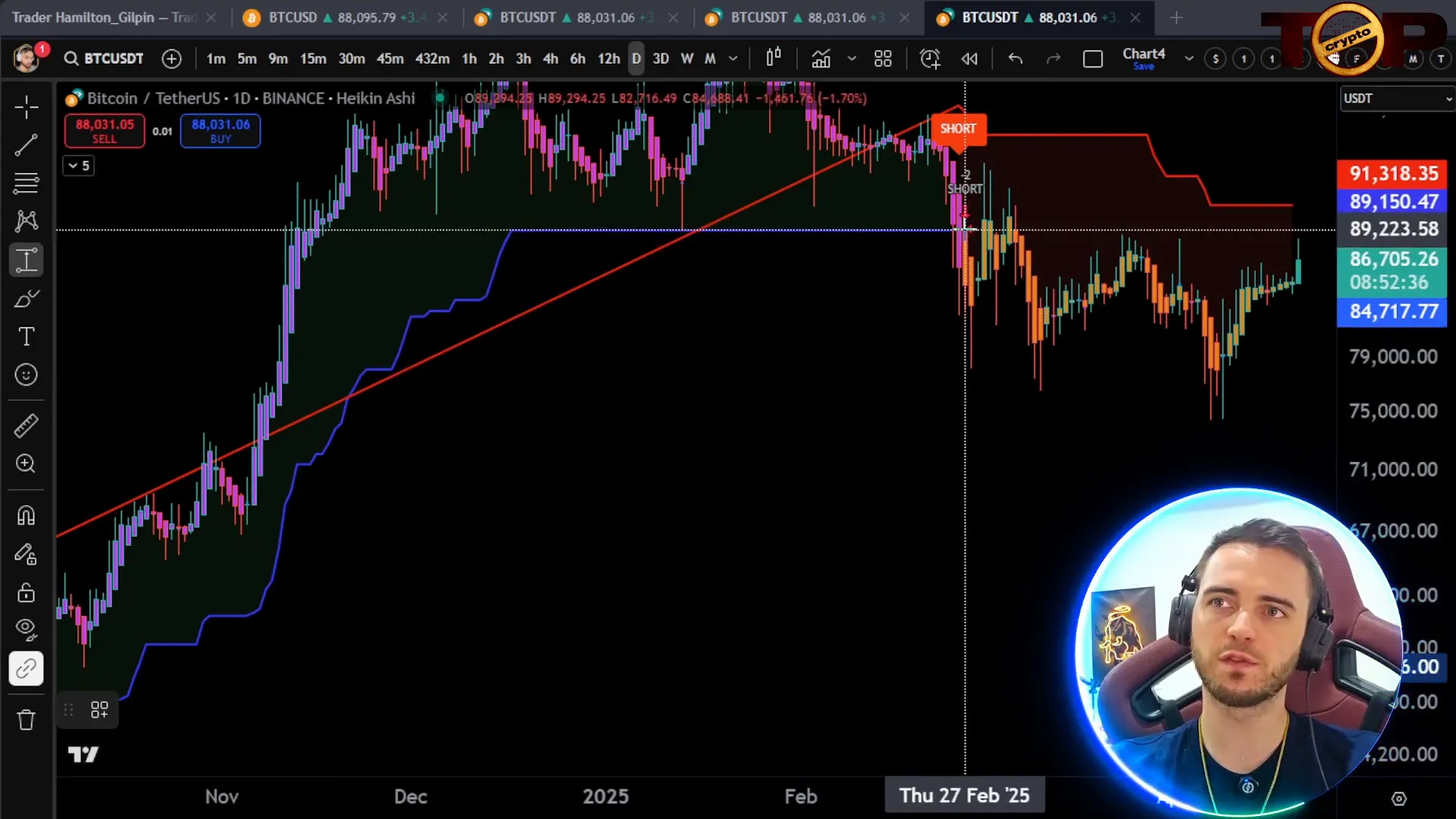Select the text annotation tool
1456x819 pixels.
[27, 337]
